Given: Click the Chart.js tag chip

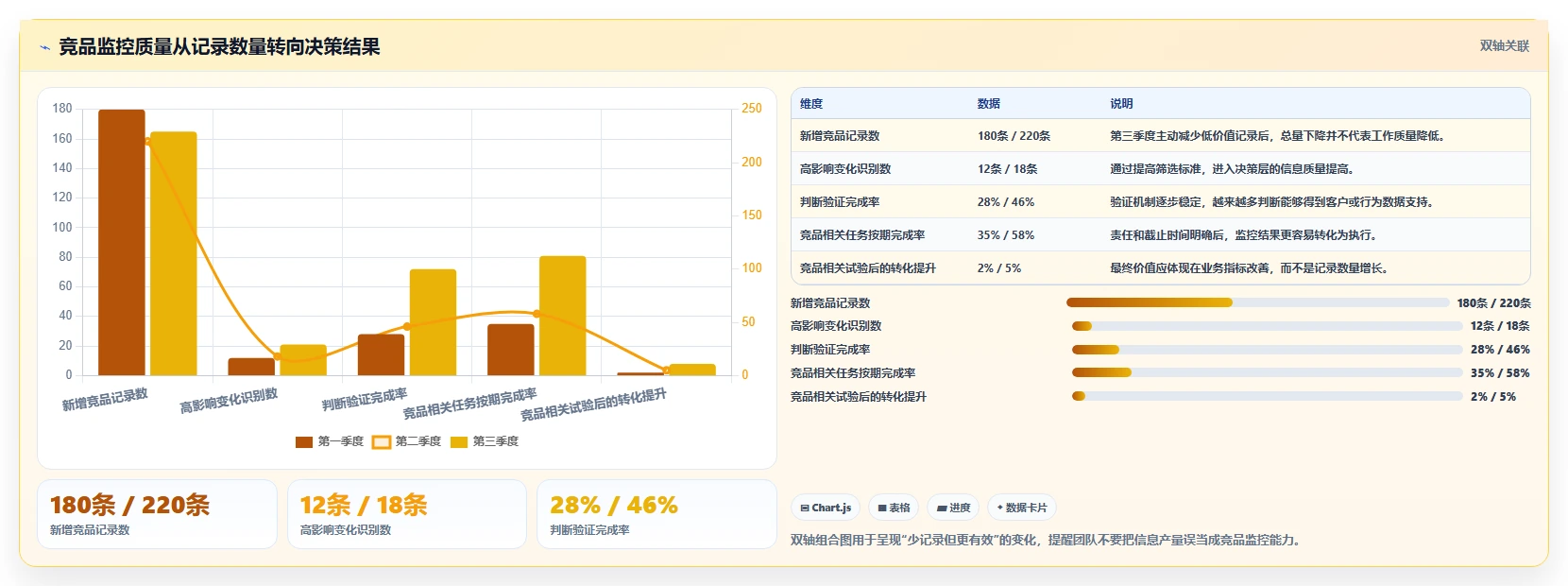Looking at the screenshot, I should pos(826,508).
